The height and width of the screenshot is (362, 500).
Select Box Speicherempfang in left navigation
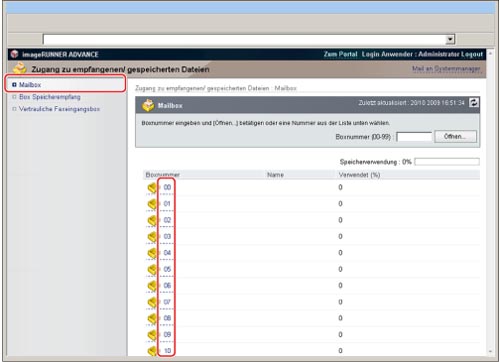pos(50,97)
